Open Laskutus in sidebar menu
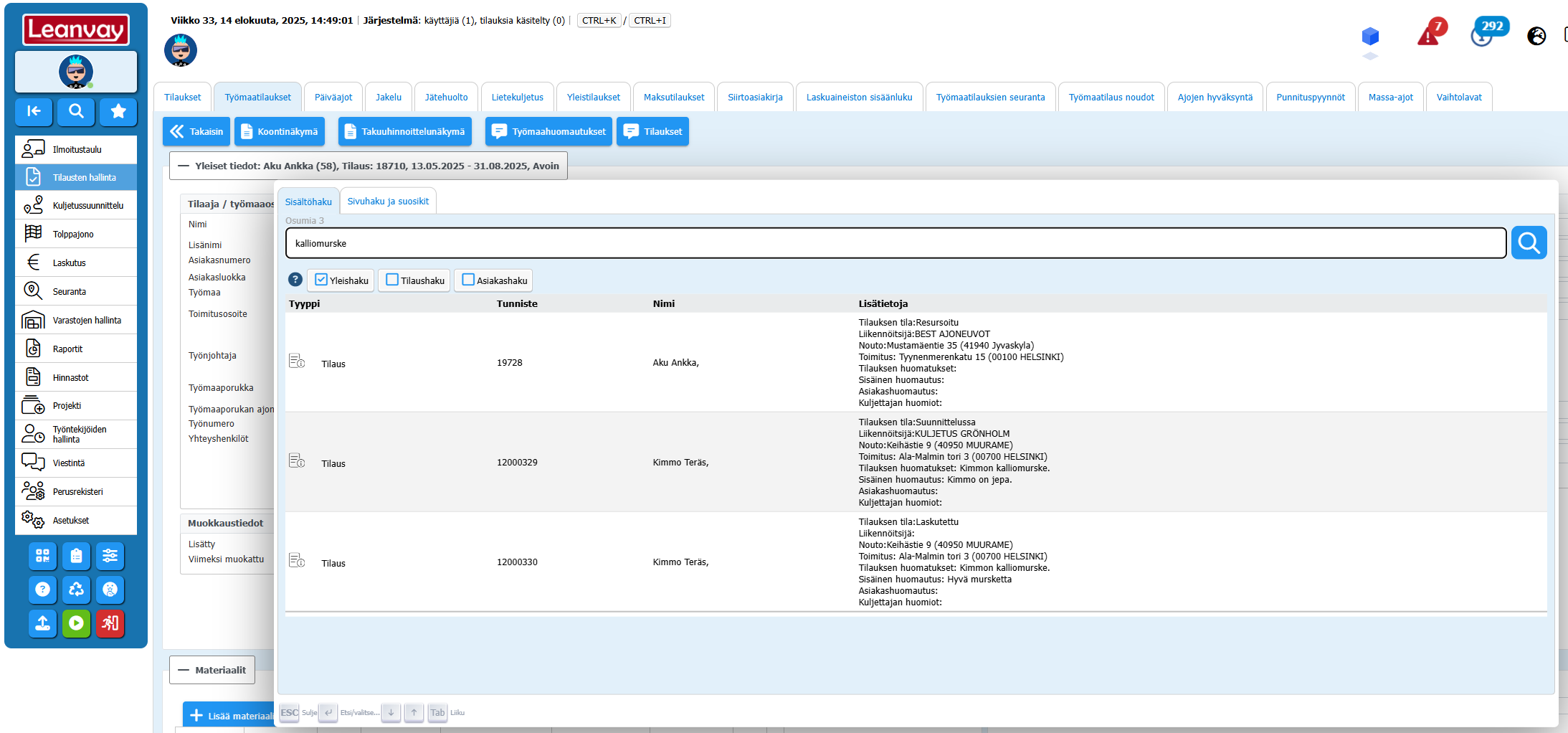Viewport: 1568px width, 733px height. (69, 263)
